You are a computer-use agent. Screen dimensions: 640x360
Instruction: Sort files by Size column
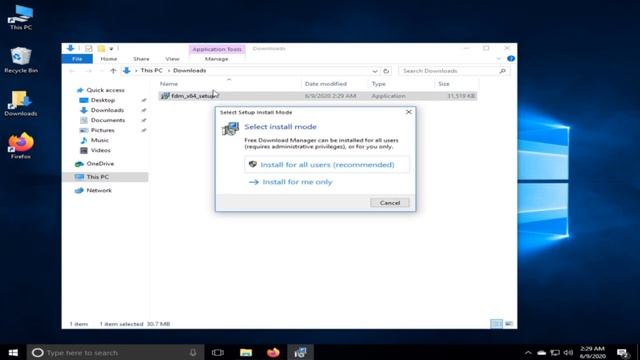pos(444,84)
